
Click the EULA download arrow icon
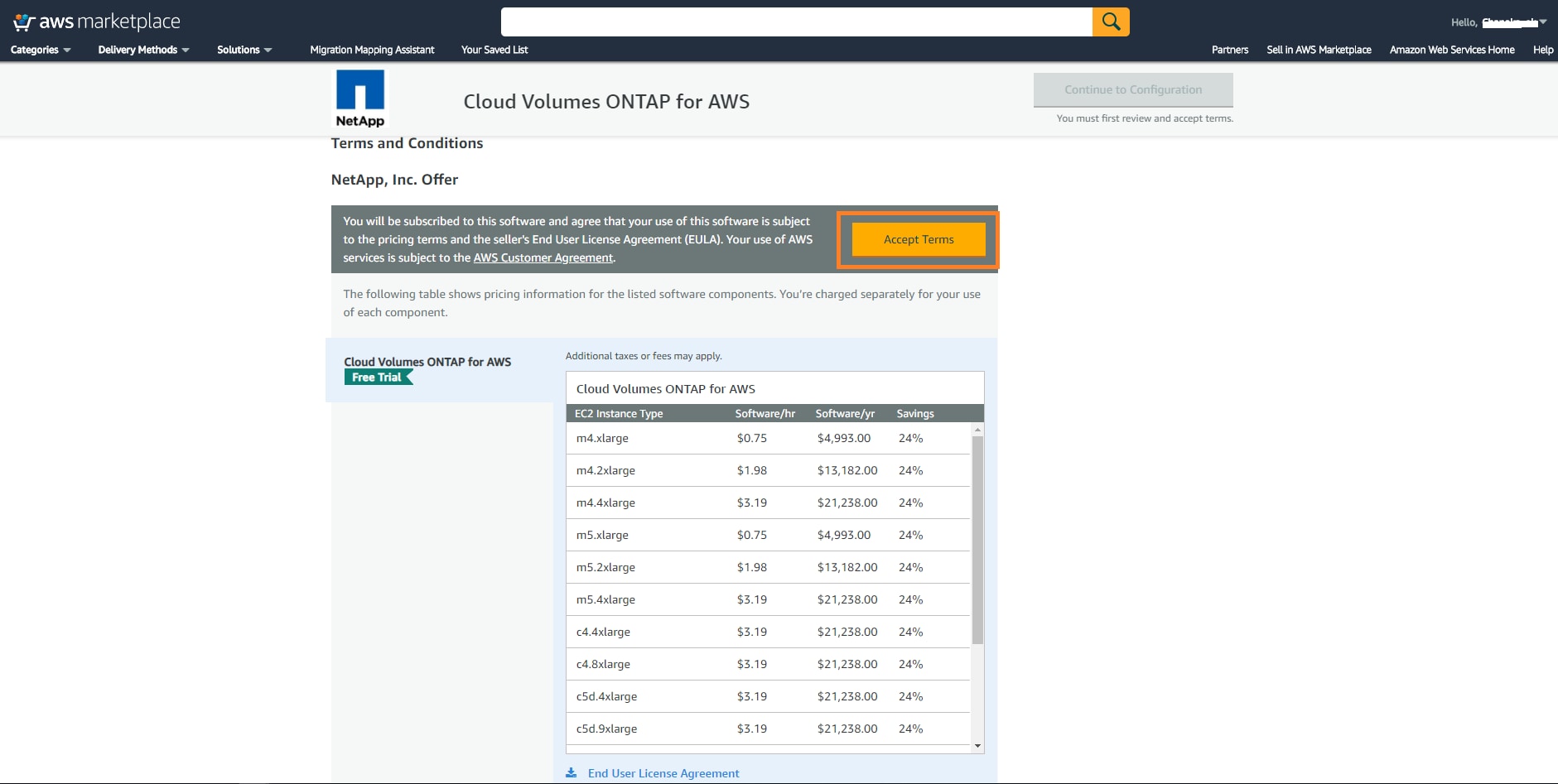coord(571,773)
